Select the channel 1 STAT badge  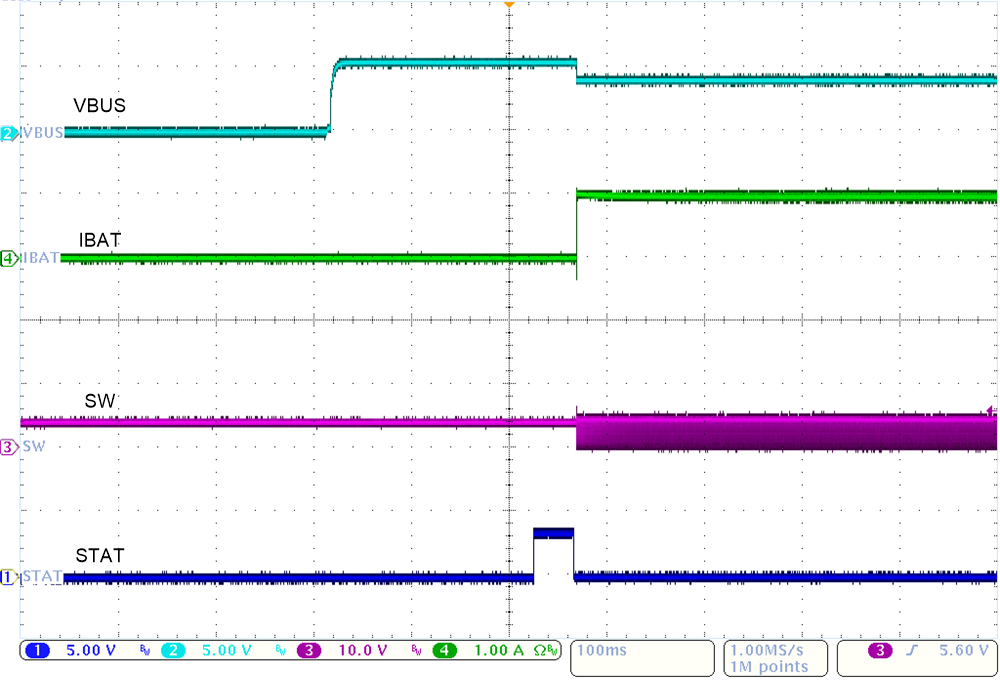[6, 578]
